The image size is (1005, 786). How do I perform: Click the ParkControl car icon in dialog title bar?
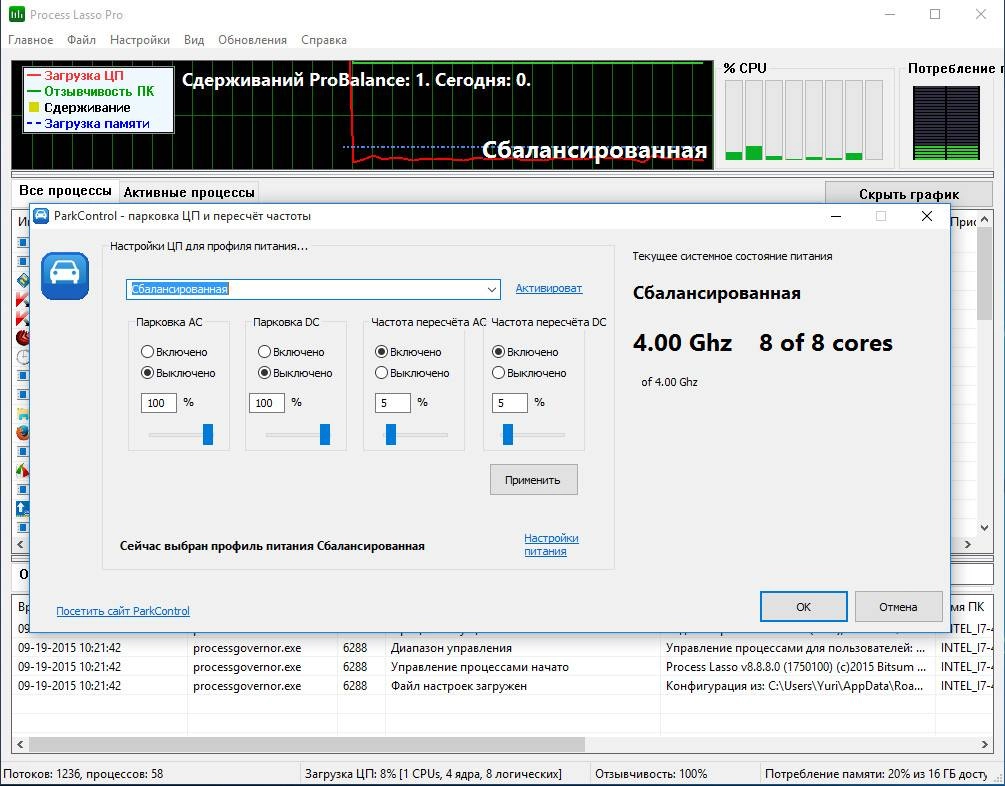[x=41, y=216]
